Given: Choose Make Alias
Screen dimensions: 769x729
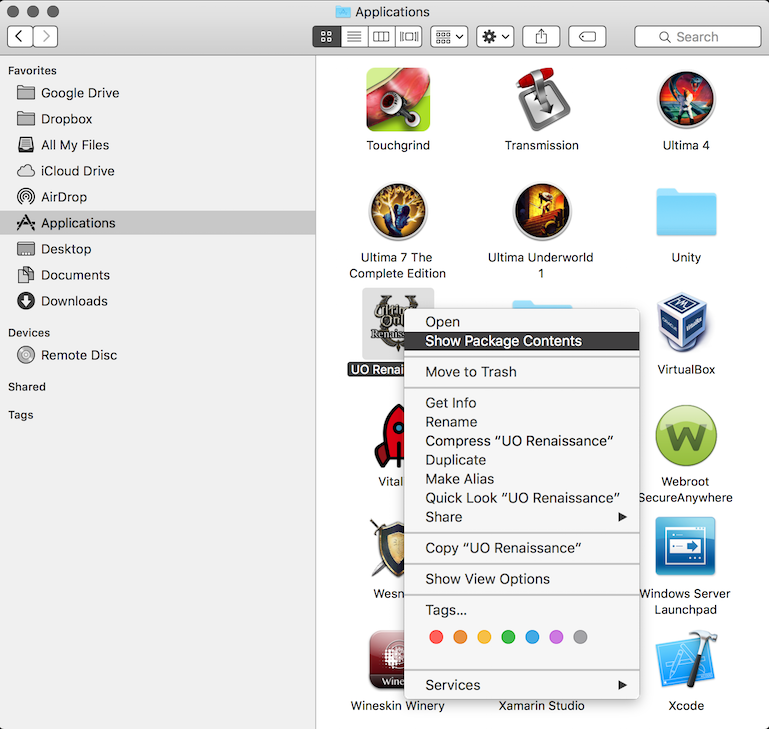Looking at the screenshot, I should (521, 479).
